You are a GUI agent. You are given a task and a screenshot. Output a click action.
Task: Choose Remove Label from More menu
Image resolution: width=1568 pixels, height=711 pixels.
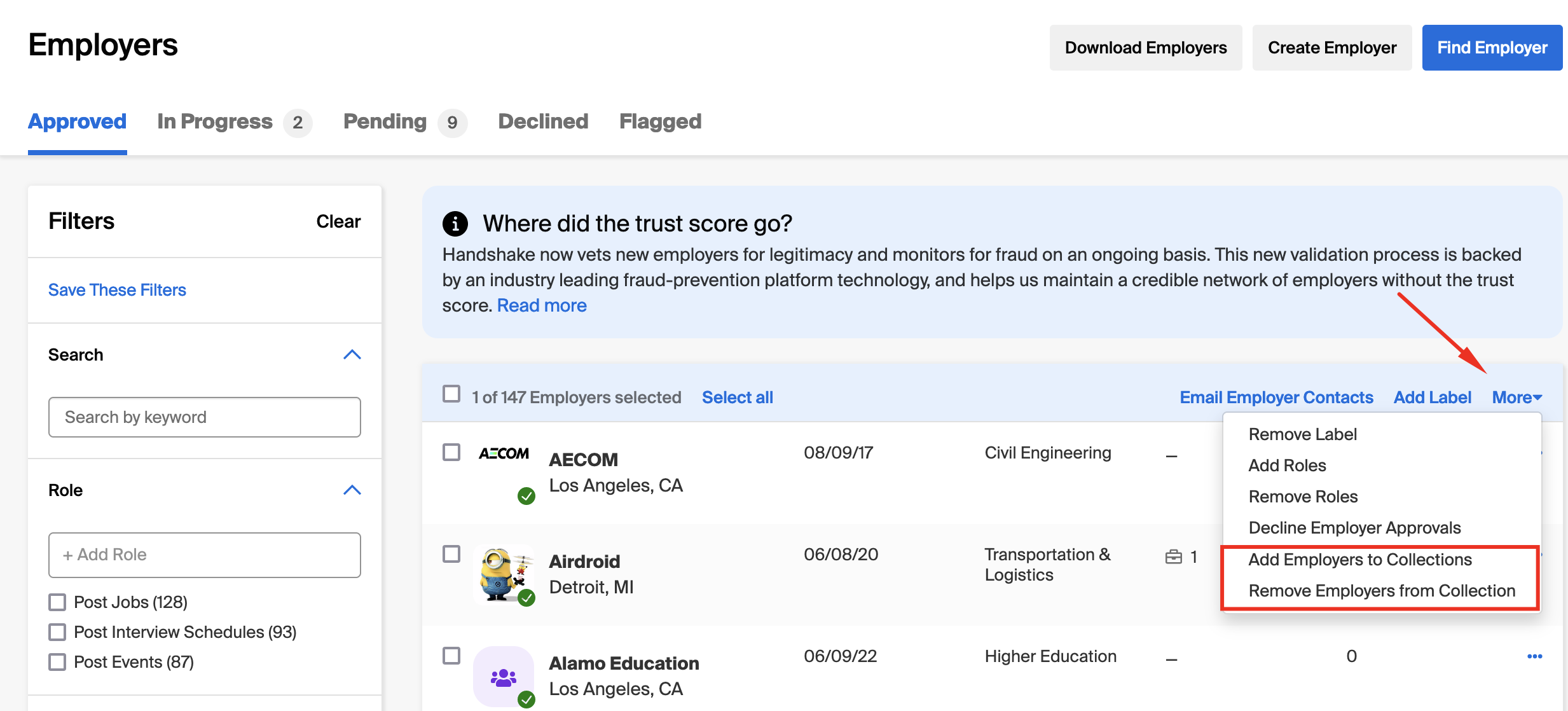point(1303,434)
